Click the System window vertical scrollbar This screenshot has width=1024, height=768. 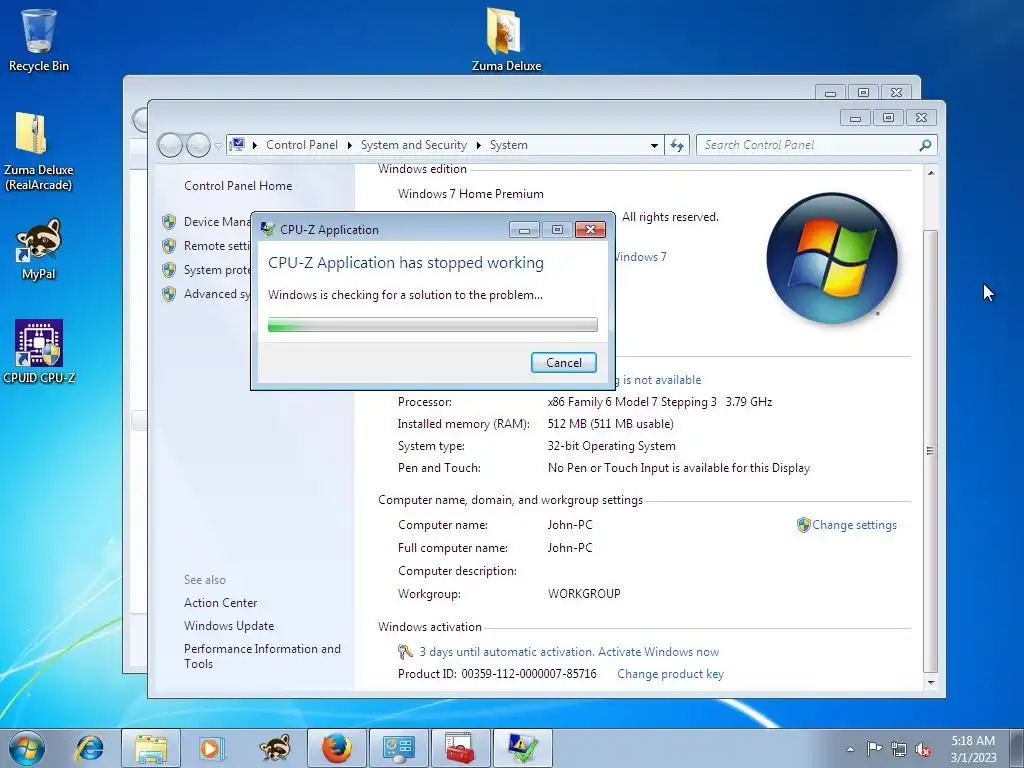coord(931,451)
